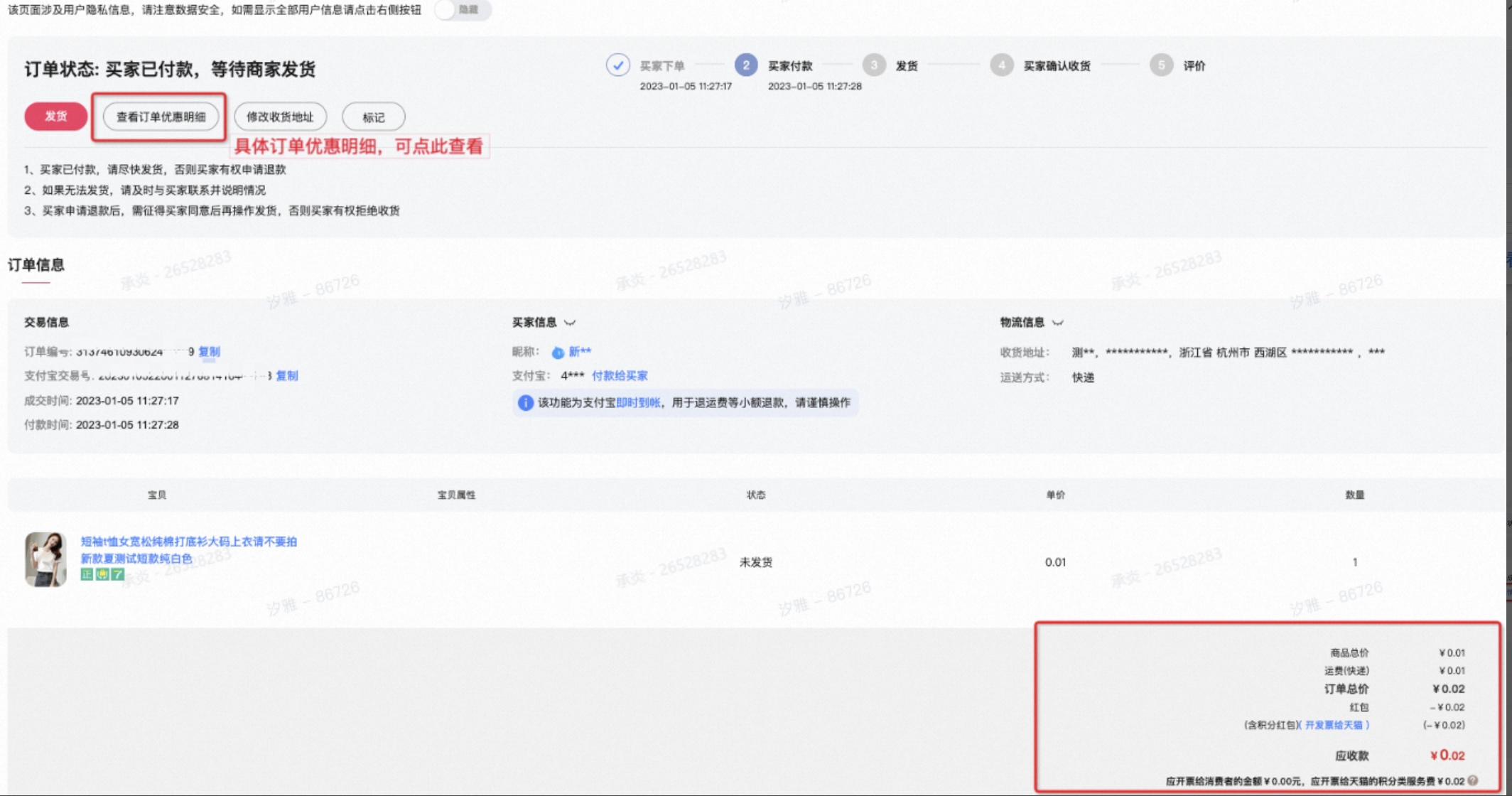Click the completed 买家下单 step checkmark icon
Screen dimensions: 1512x796
[618, 65]
